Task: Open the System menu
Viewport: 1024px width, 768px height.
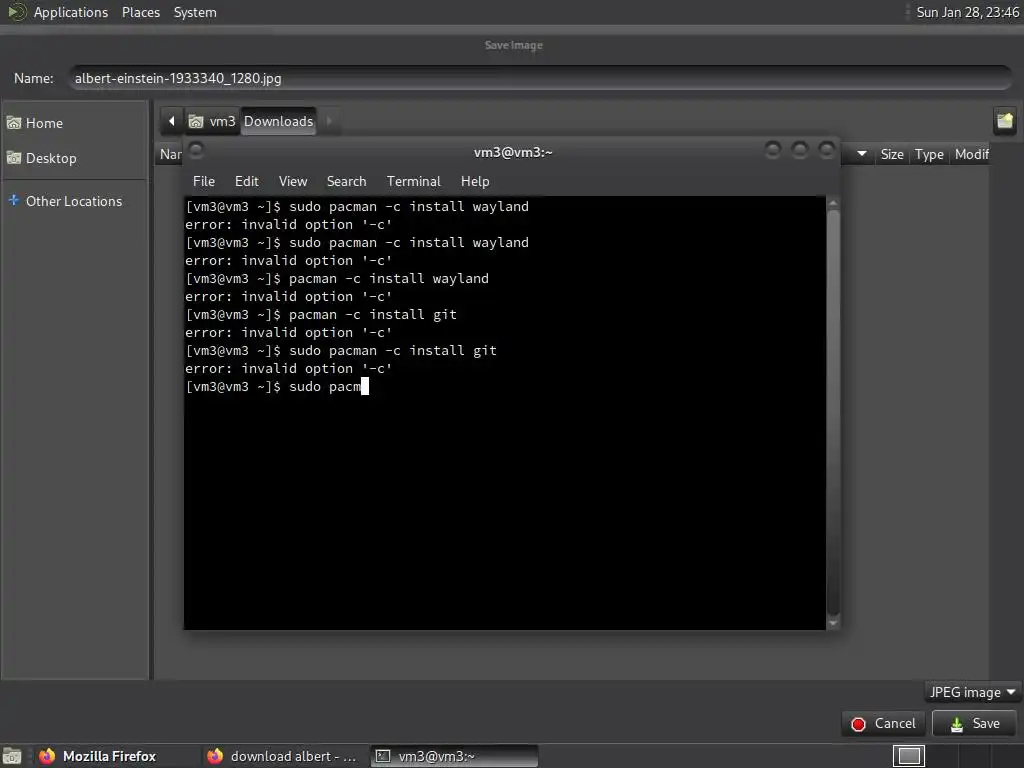Action: coord(195,12)
